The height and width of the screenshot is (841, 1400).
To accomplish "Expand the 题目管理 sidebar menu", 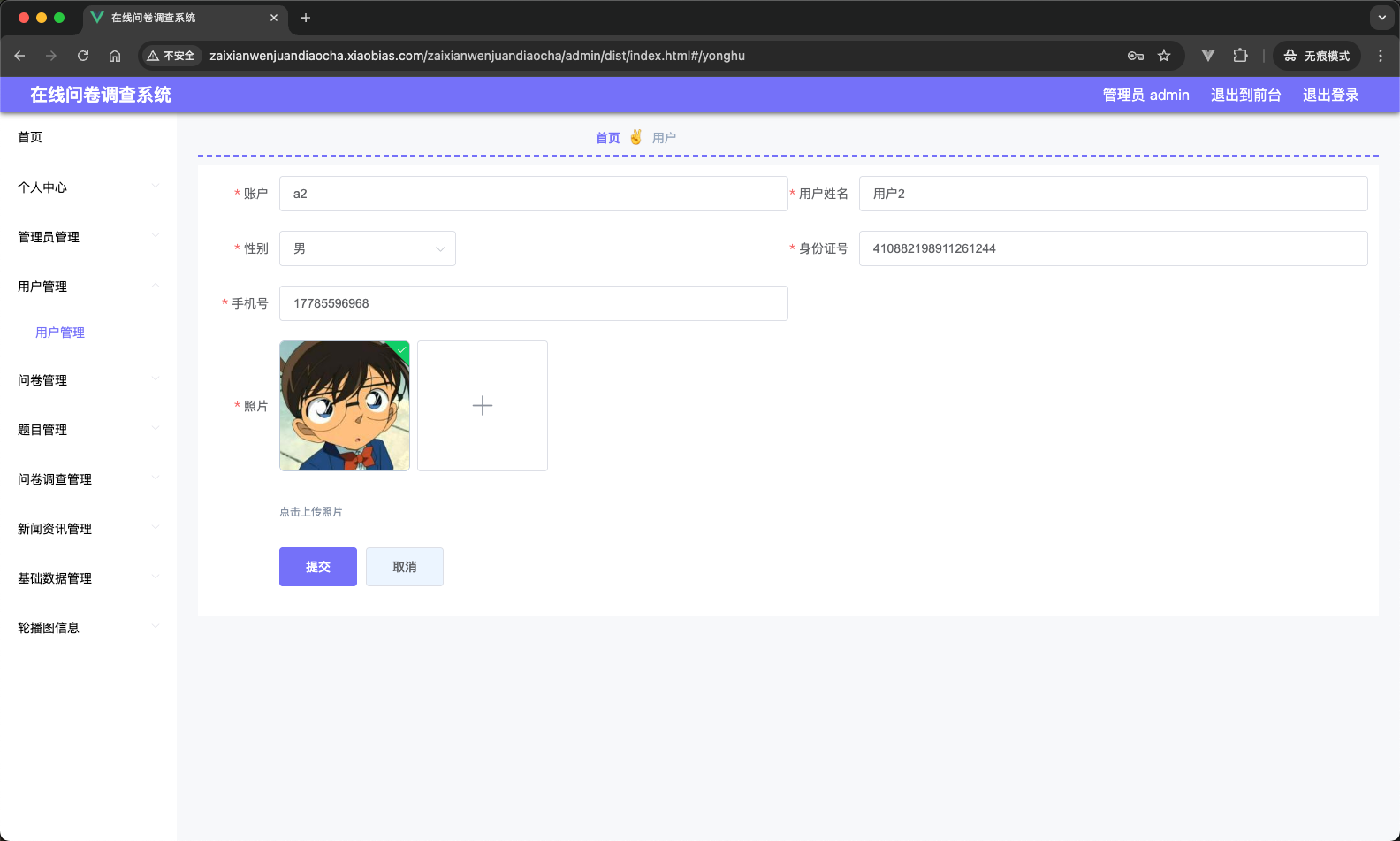I will click(88, 430).
